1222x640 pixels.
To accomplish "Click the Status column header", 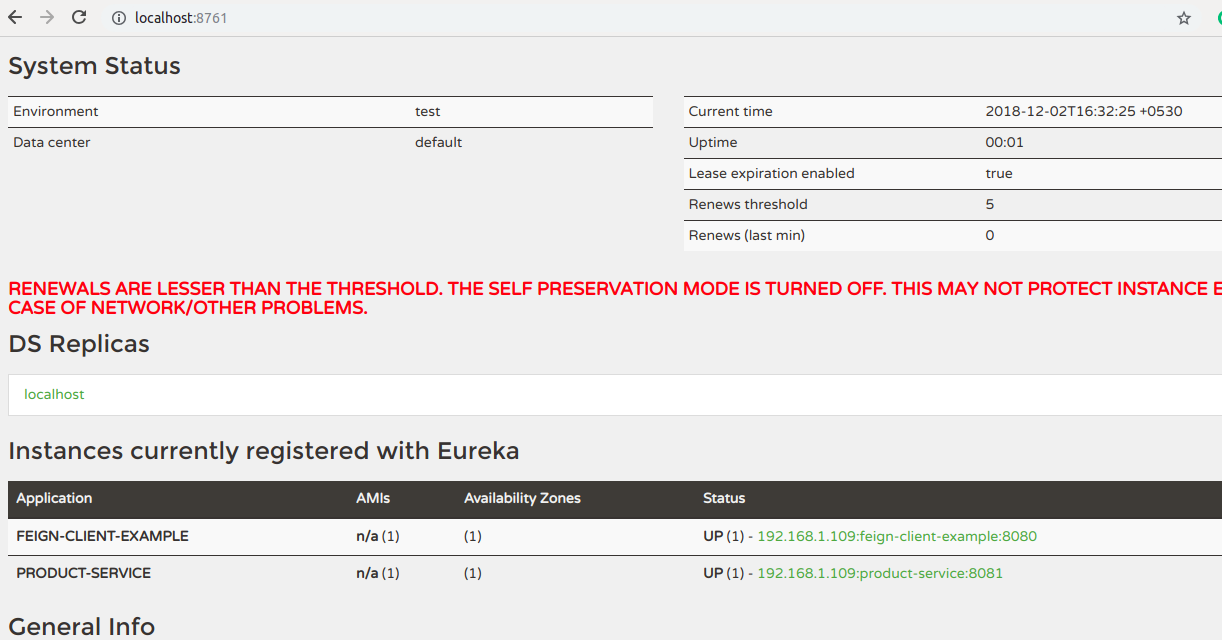I will [724, 499].
